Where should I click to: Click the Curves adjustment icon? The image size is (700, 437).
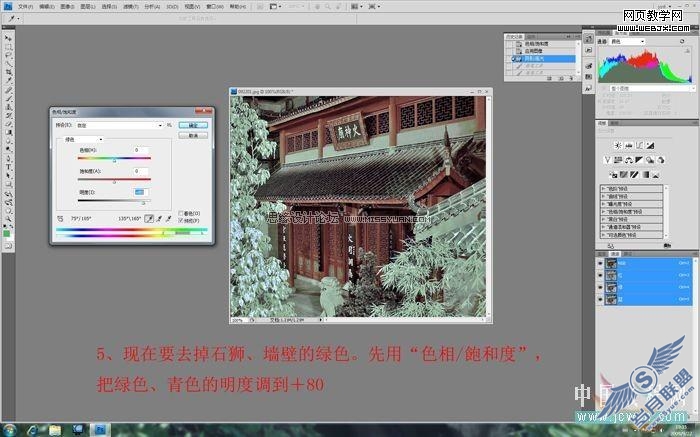[x=640, y=146]
